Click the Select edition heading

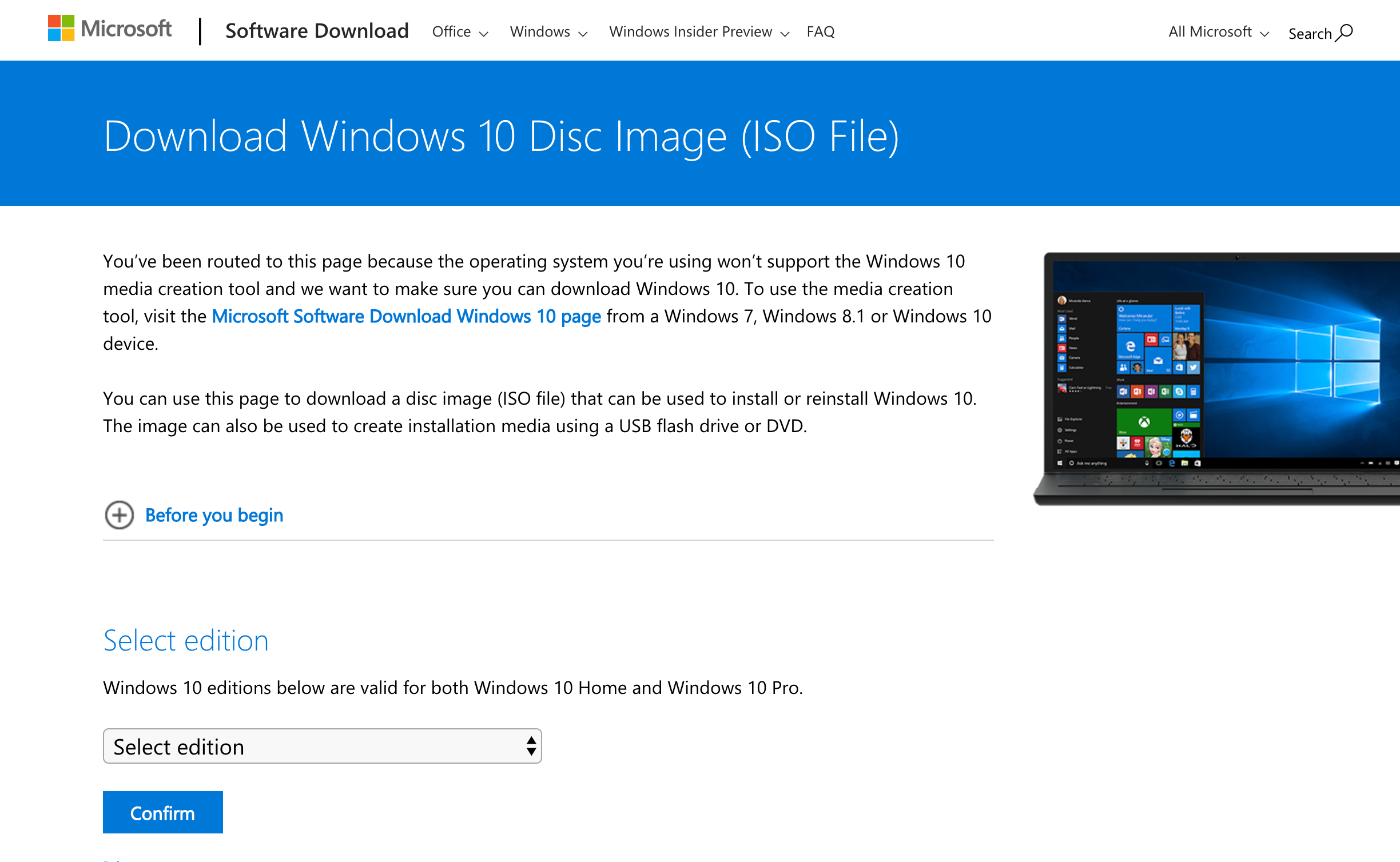(x=186, y=640)
